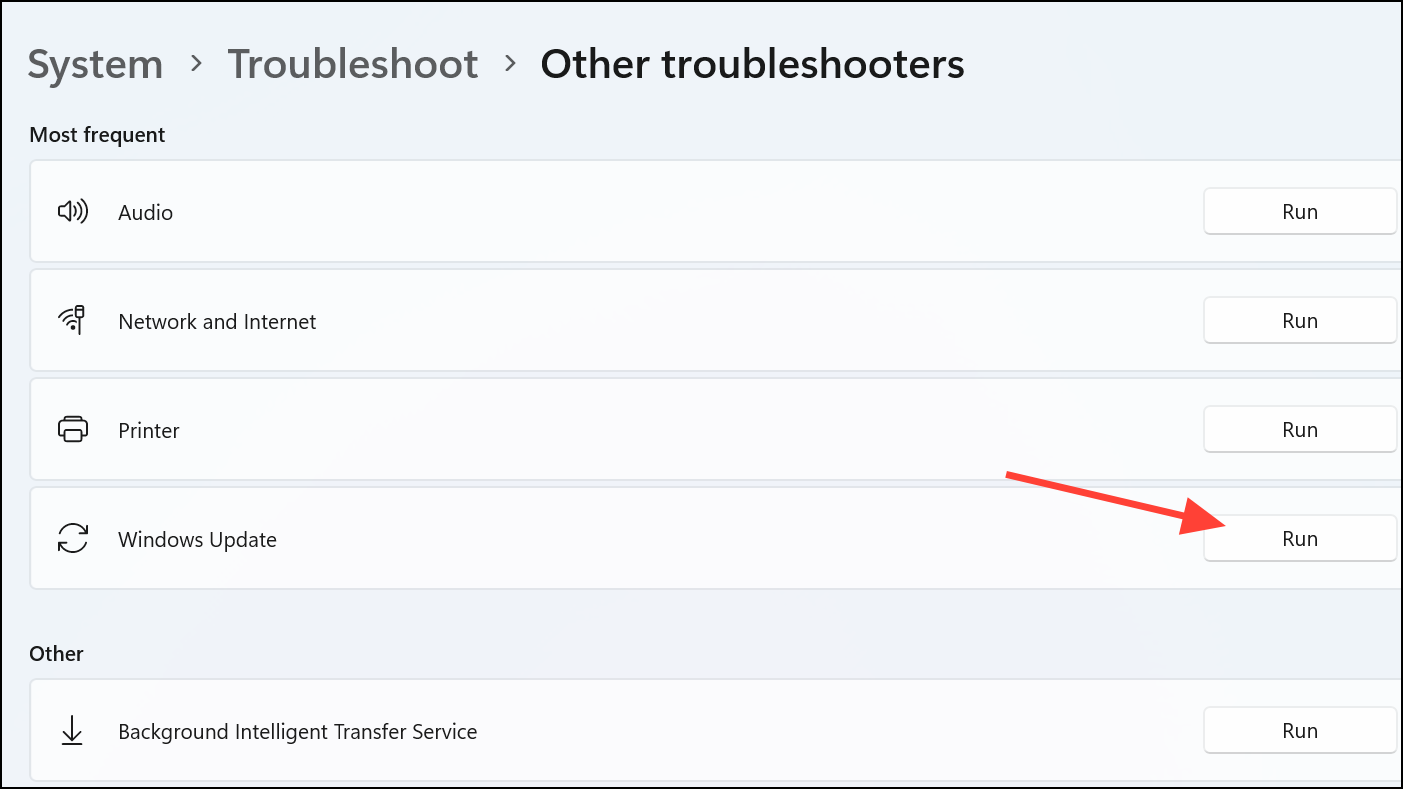
Task: Select the Printer row label
Action: [x=149, y=430]
